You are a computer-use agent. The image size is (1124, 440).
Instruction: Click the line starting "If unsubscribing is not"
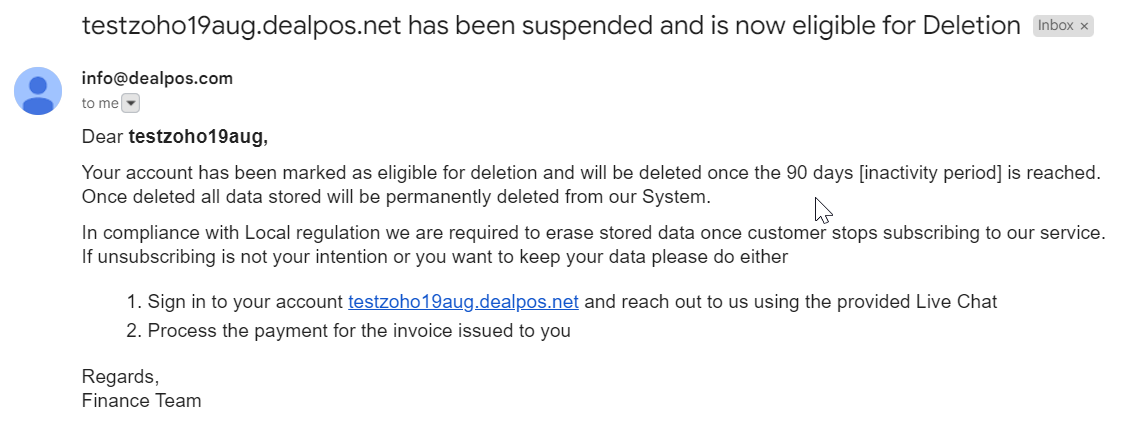click(435, 257)
